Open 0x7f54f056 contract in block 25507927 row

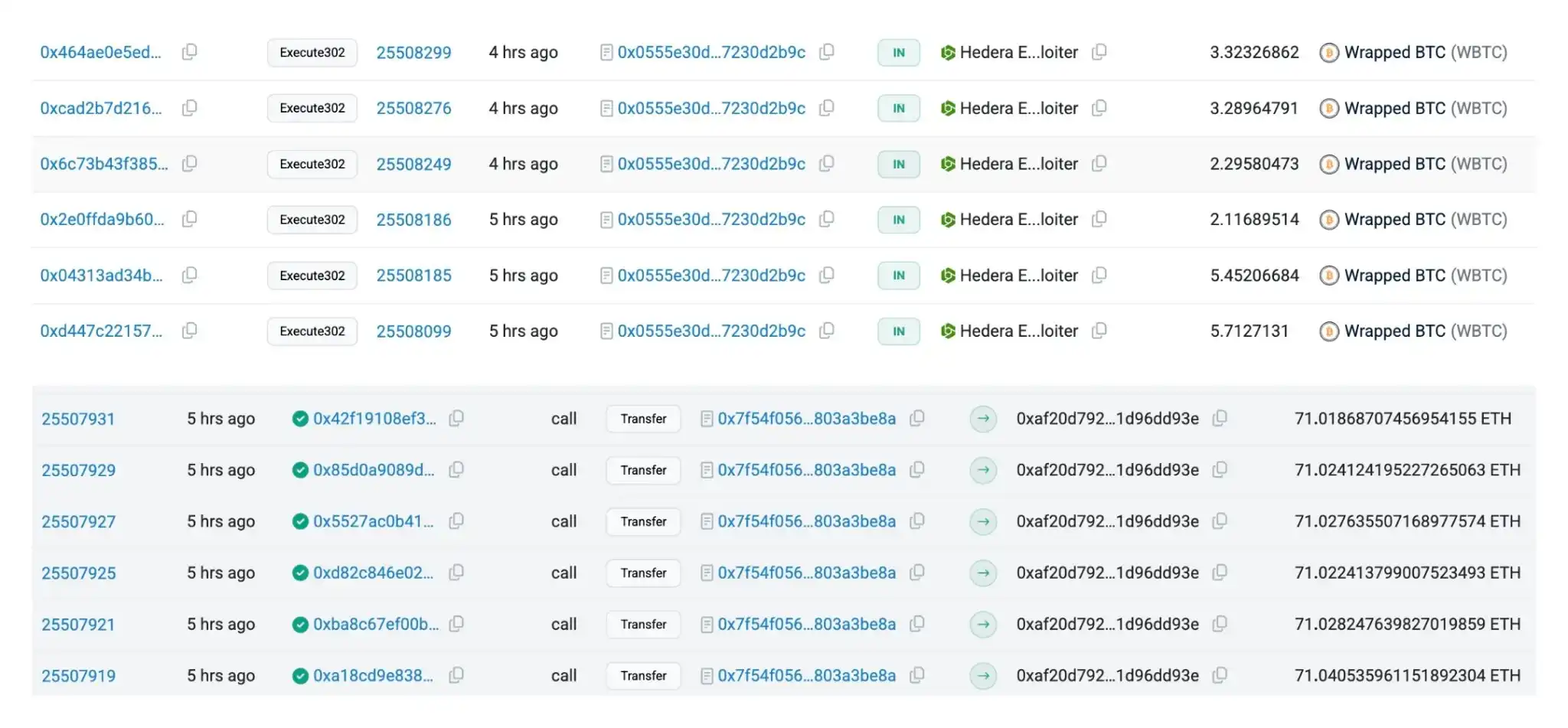pos(806,521)
